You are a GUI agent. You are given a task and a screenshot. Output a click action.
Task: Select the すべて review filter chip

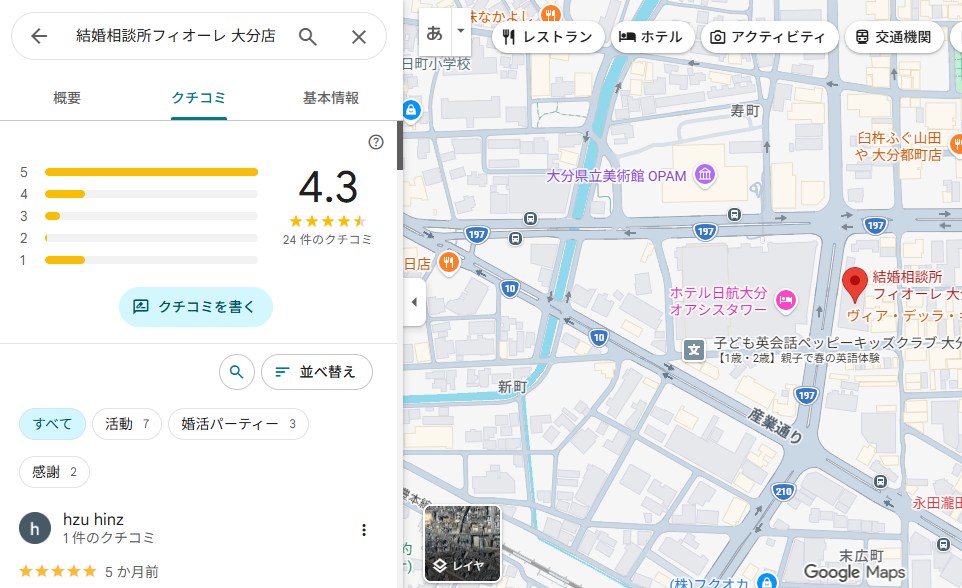pos(52,424)
